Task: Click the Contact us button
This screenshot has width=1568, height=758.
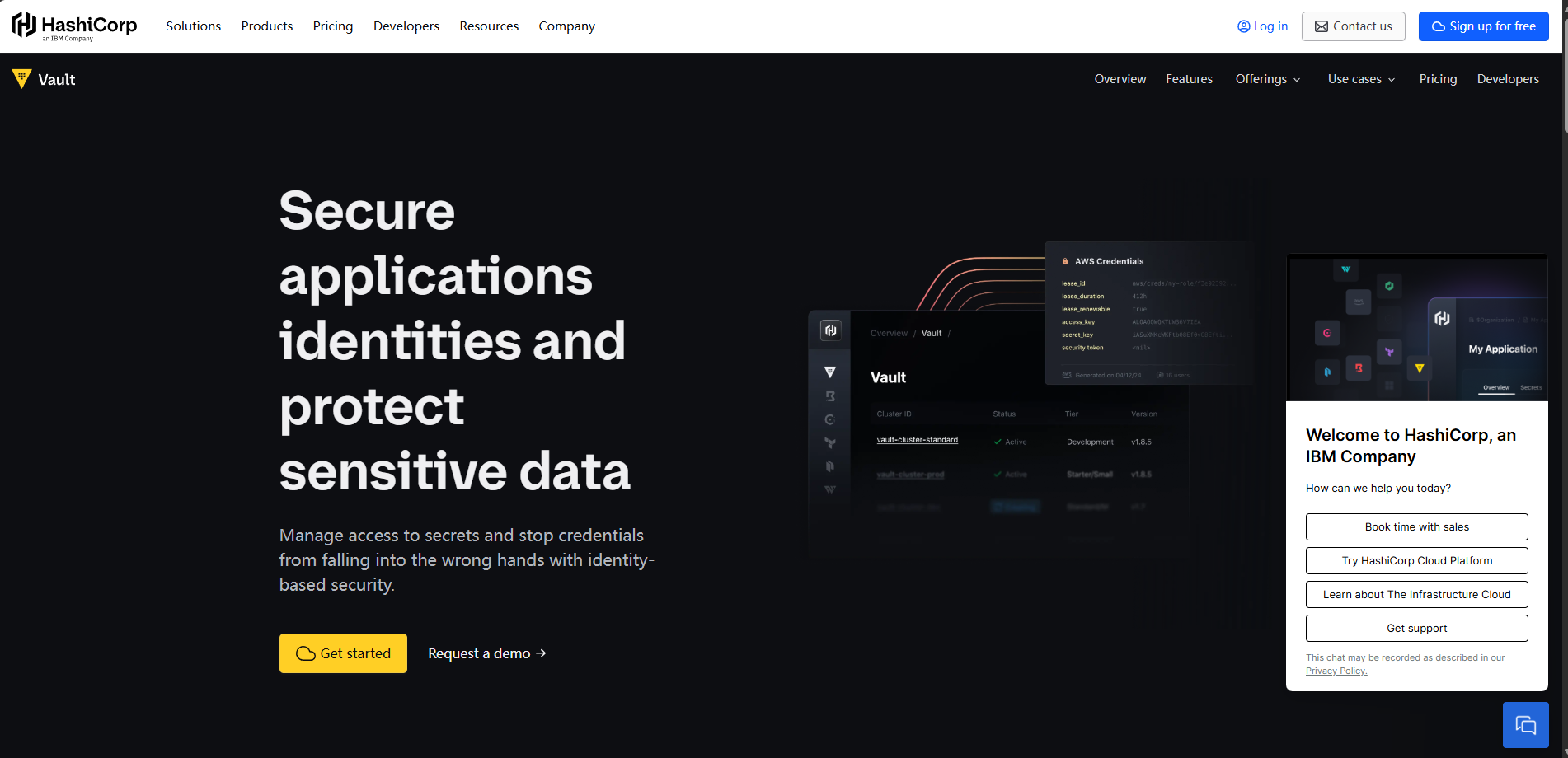Action: coord(1354,26)
